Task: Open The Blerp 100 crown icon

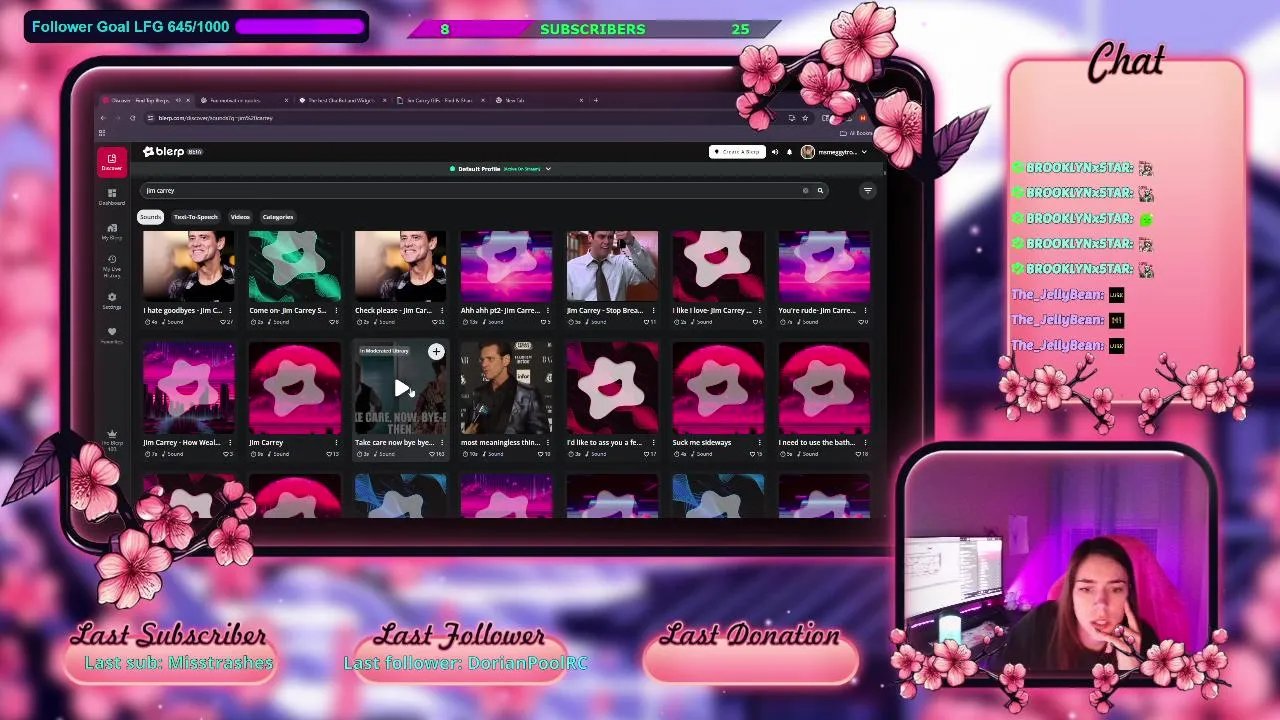Action: [112, 438]
